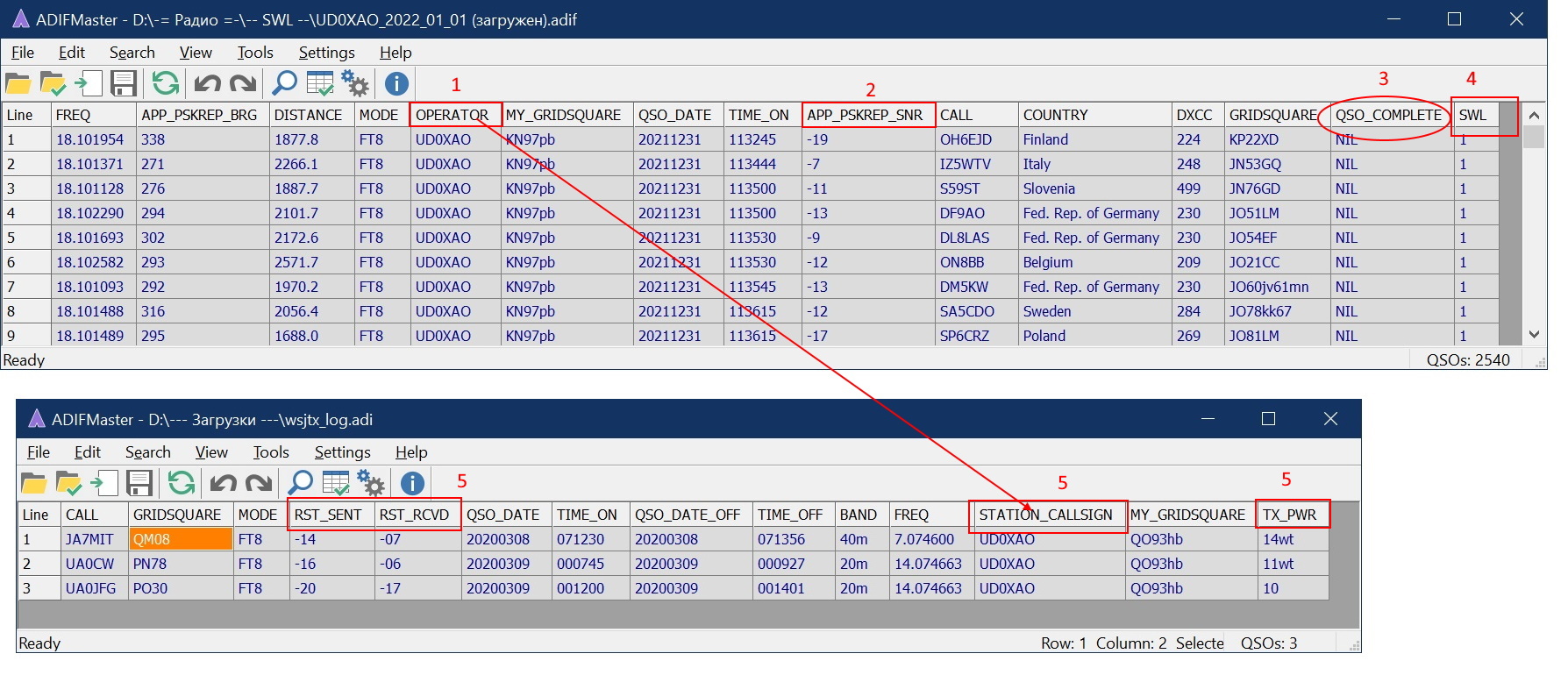This screenshot has height=675, width=1568.
Task: Open the Help menu in the wsjtx_log window
Action: pyautogui.click(x=411, y=452)
